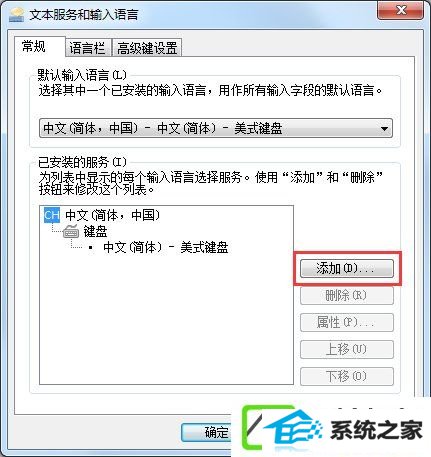Open the default input language dropdown arrow
The height and width of the screenshot is (457, 431).
point(384,128)
